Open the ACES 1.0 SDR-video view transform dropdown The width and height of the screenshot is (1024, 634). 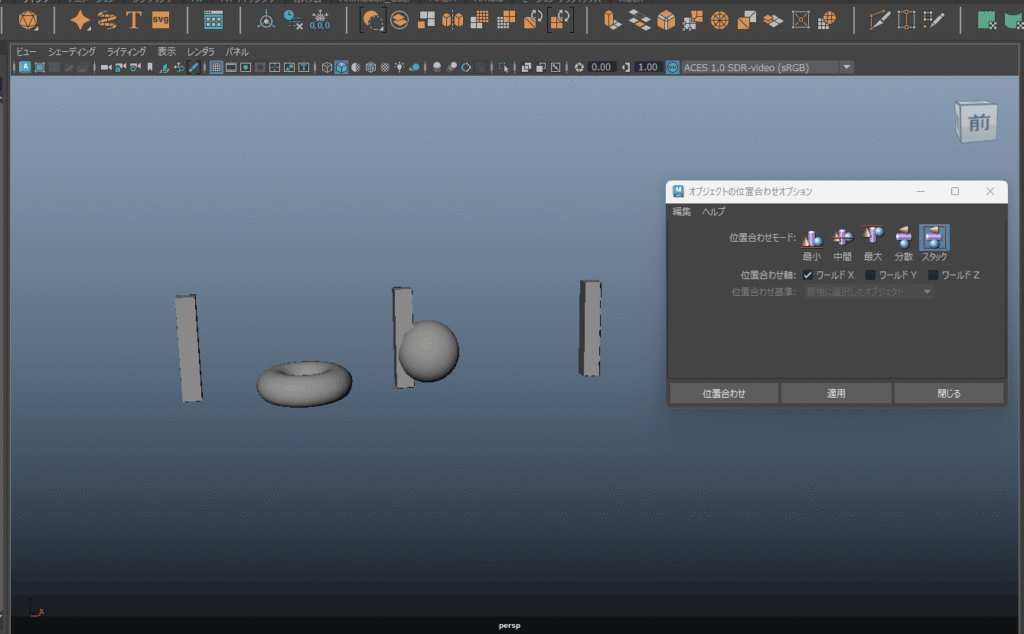click(x=846, y=67)
